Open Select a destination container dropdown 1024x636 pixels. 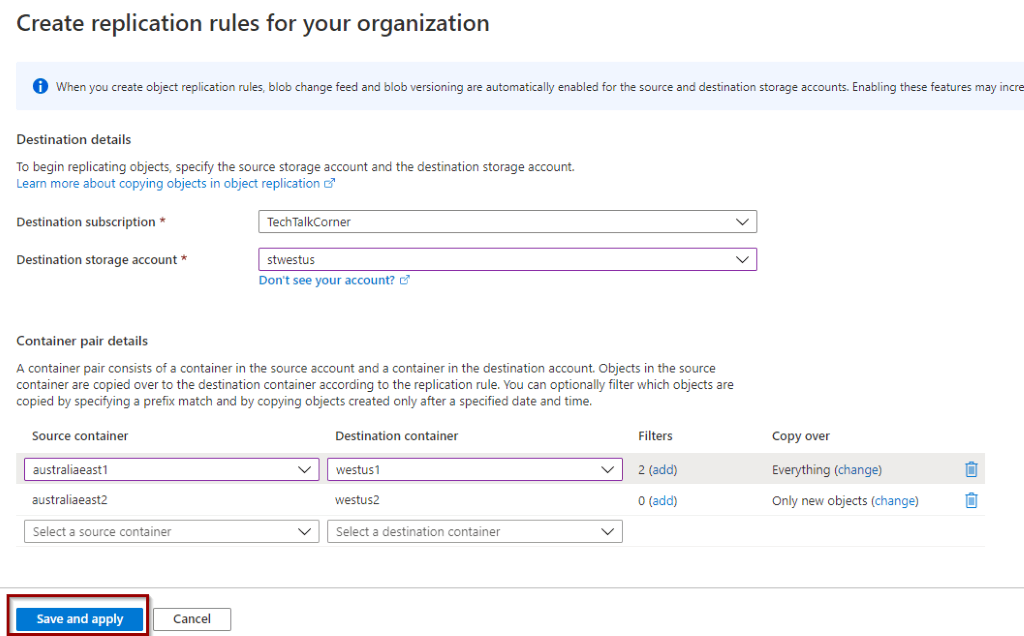(x=475, y=532)
